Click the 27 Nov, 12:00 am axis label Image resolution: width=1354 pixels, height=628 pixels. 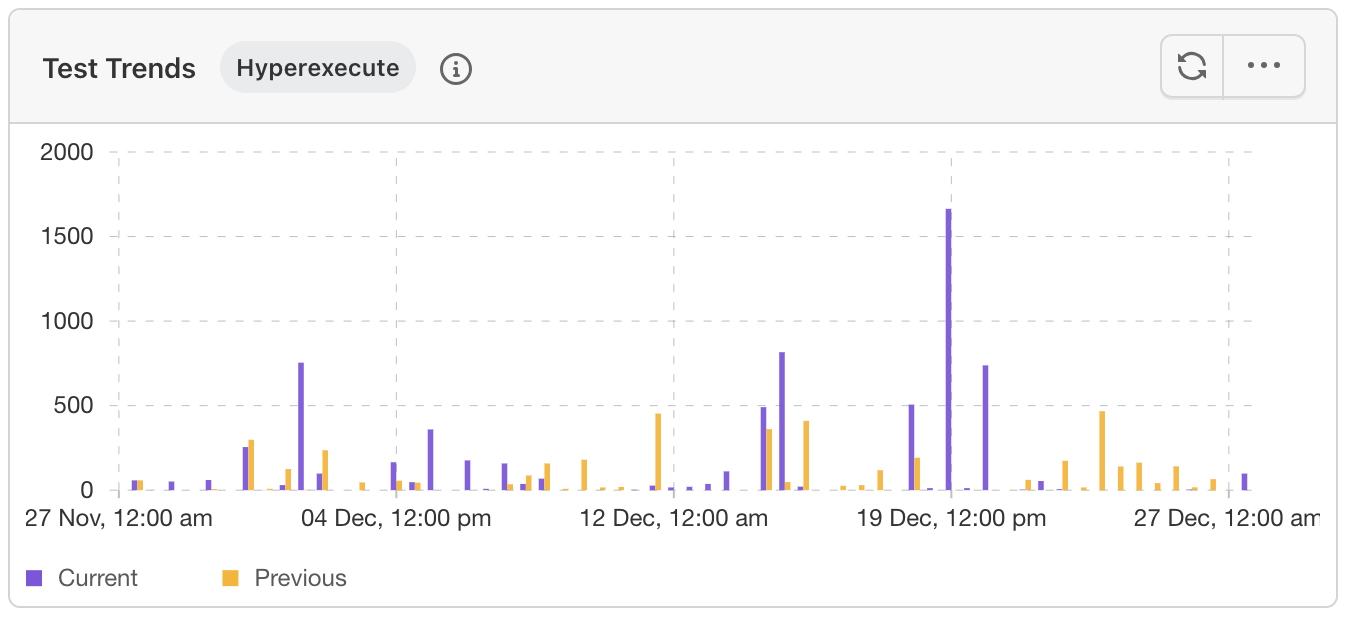(119, 518)
